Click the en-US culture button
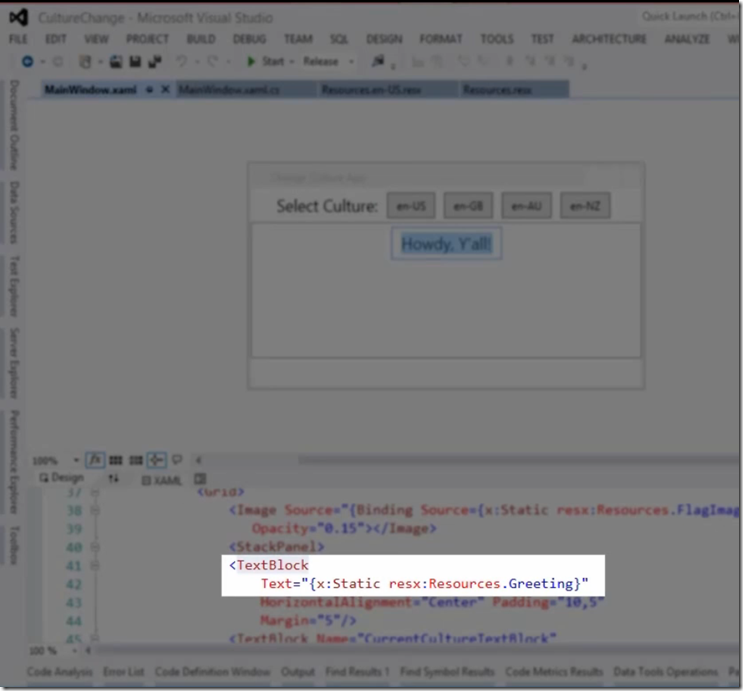Viewport: 743px width, 691px height. [411, 206]
